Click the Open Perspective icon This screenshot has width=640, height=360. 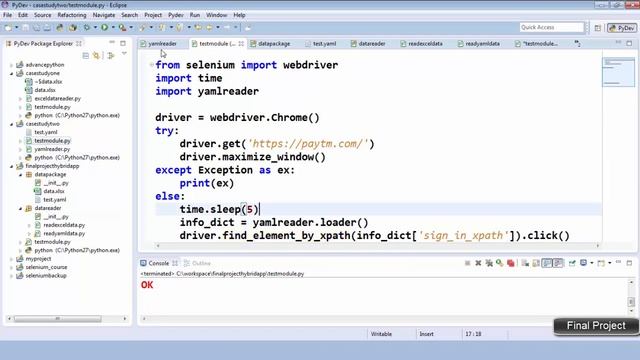point(598,28)
